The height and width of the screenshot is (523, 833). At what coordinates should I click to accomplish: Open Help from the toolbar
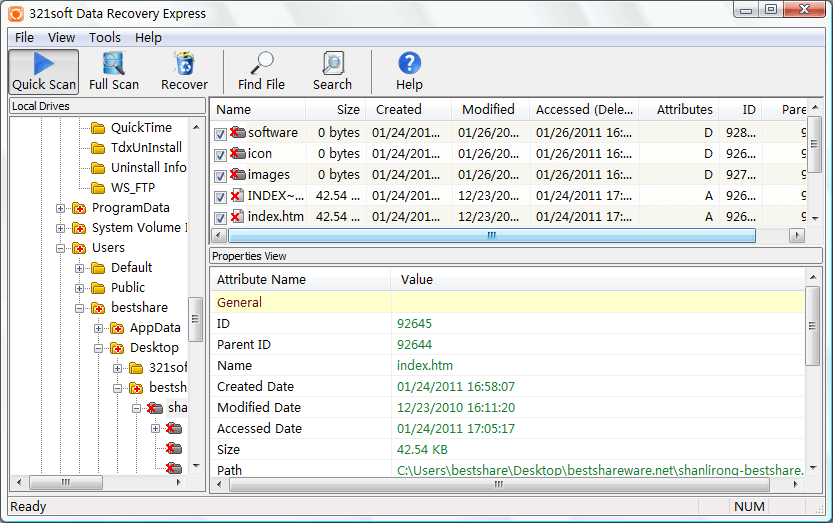click(x=409, y=72)
